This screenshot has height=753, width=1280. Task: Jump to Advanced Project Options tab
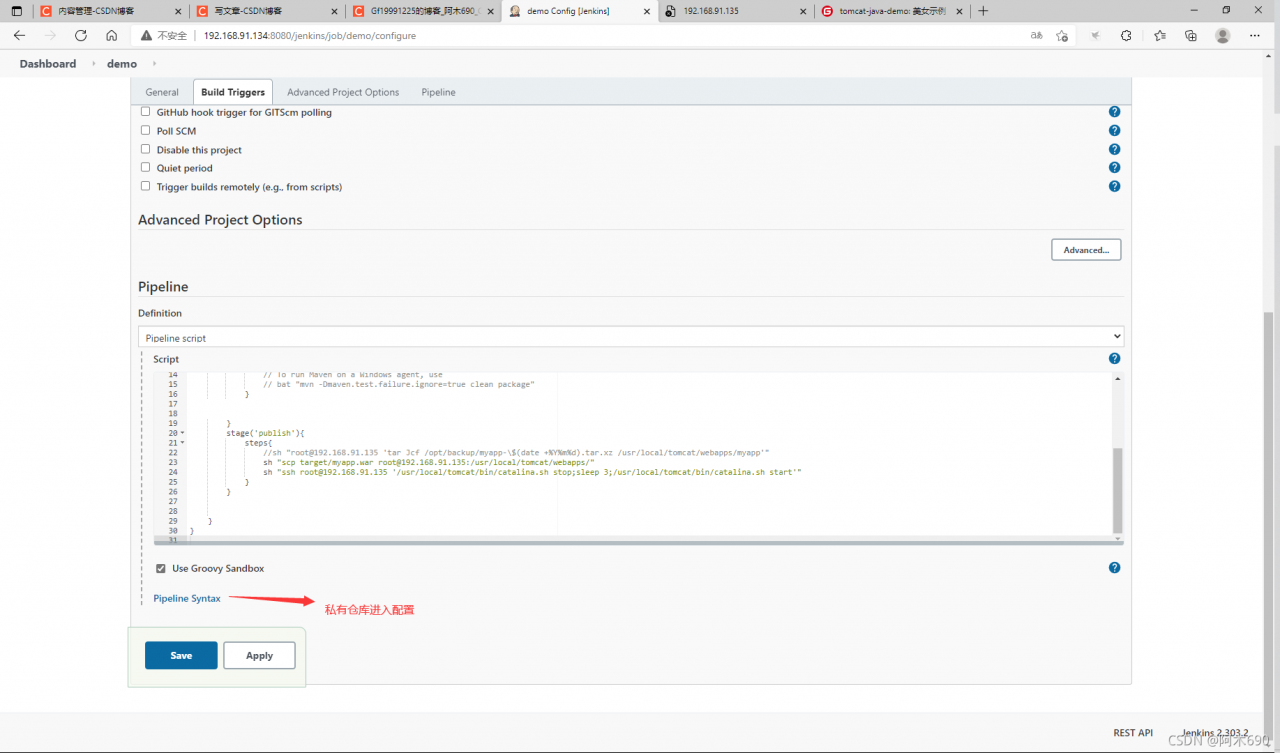coord(343,92)
